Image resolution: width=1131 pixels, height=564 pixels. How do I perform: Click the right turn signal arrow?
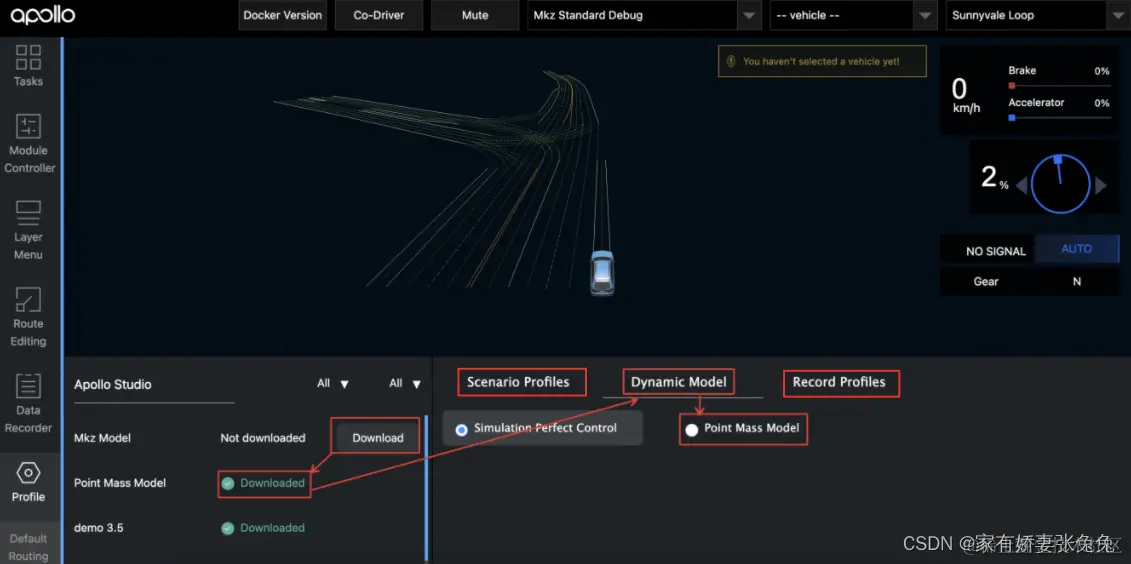(1100, 186)
